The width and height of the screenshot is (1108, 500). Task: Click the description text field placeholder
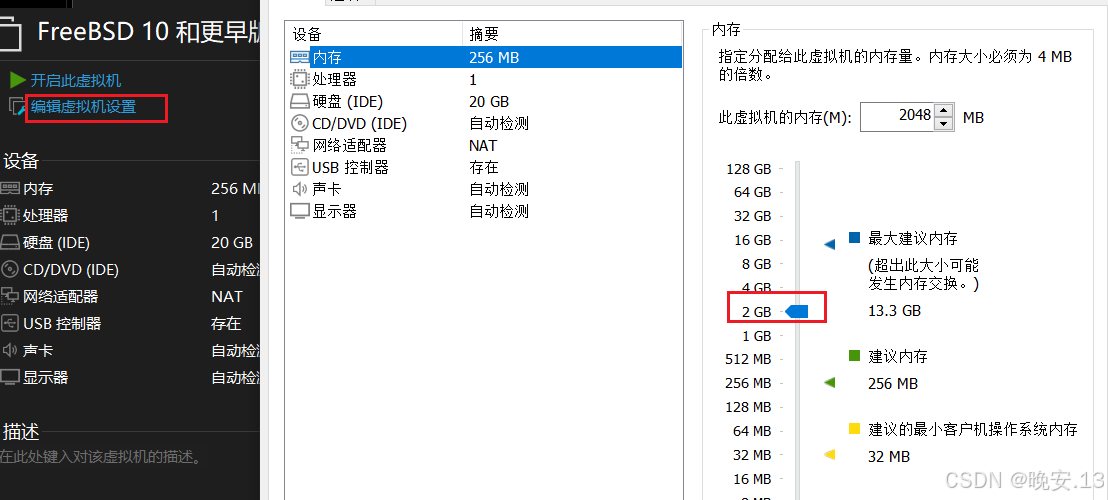pyautogui.click(x=100, y=457)
